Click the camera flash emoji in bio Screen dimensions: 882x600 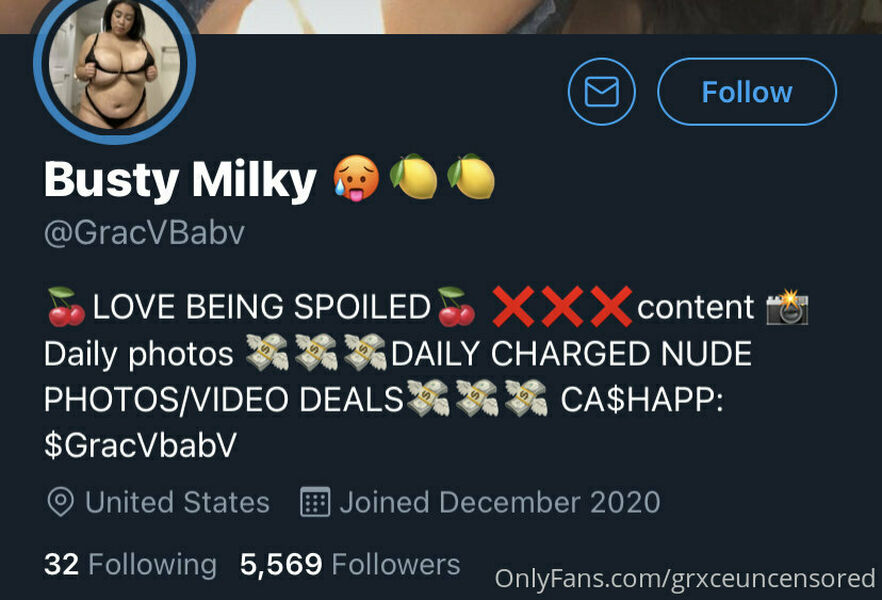click(x=788, y=307)
